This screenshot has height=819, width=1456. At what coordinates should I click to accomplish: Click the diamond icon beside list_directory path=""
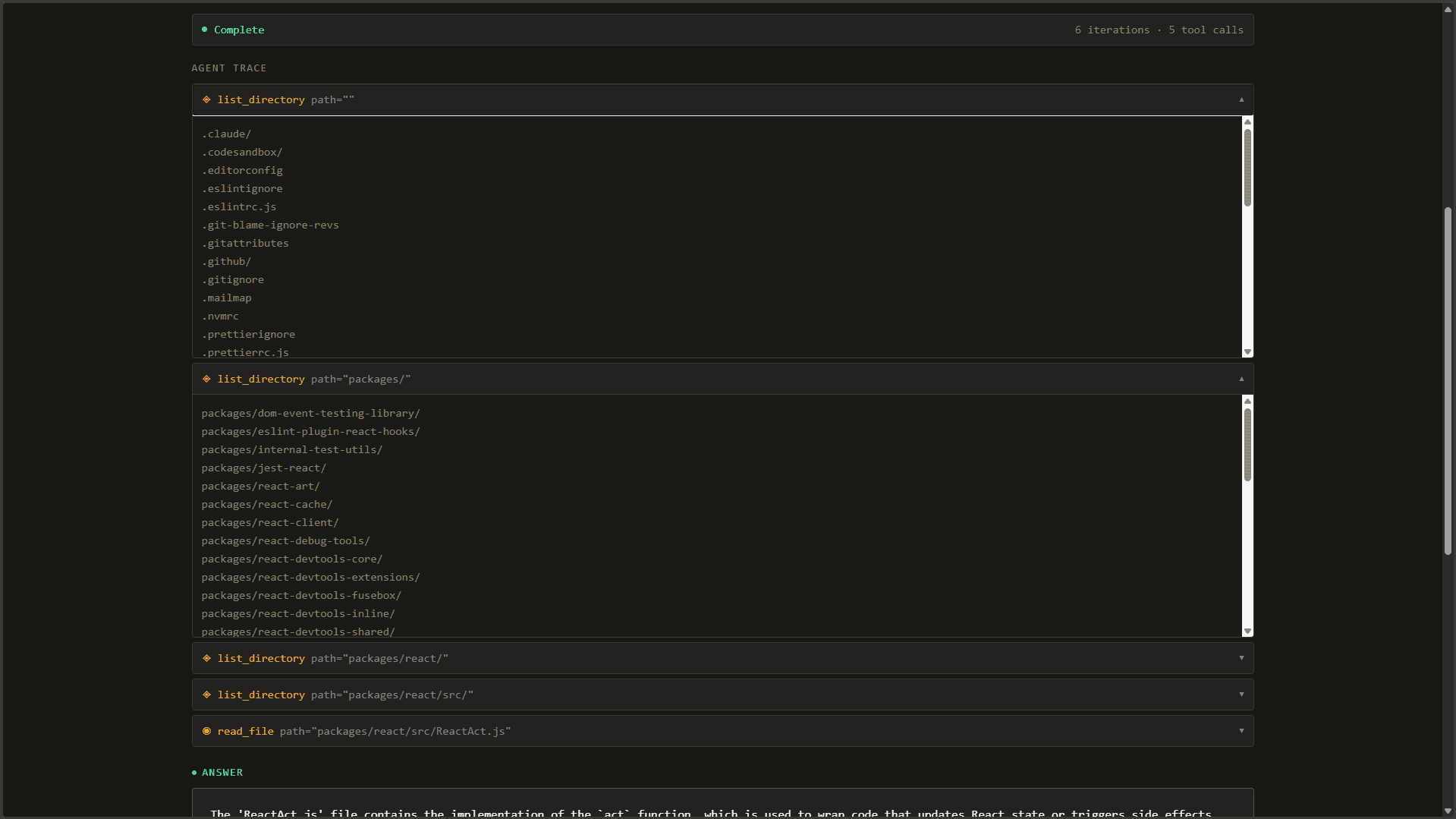[x=206, y=99]
